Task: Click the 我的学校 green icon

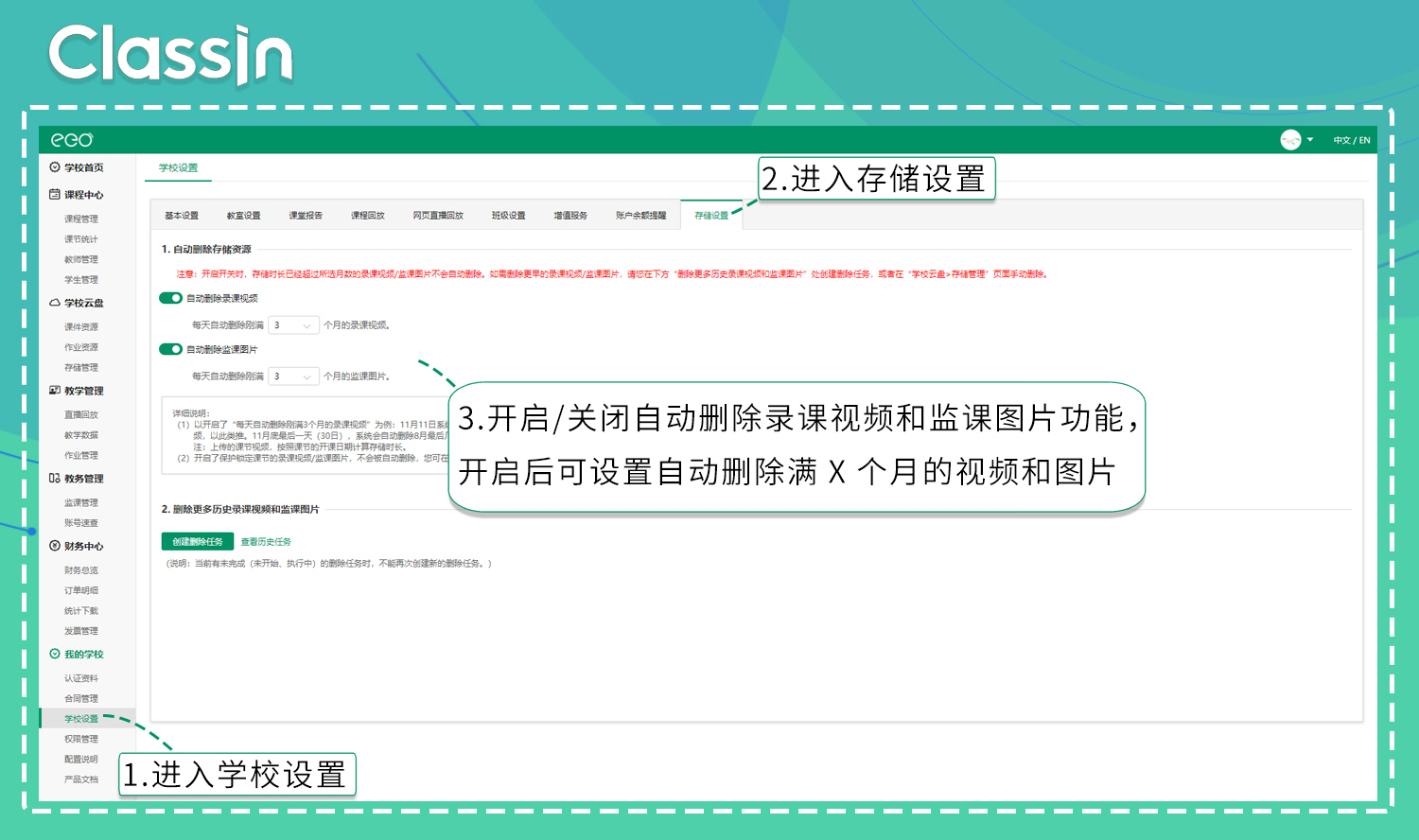Action: (x=55, y=654)
